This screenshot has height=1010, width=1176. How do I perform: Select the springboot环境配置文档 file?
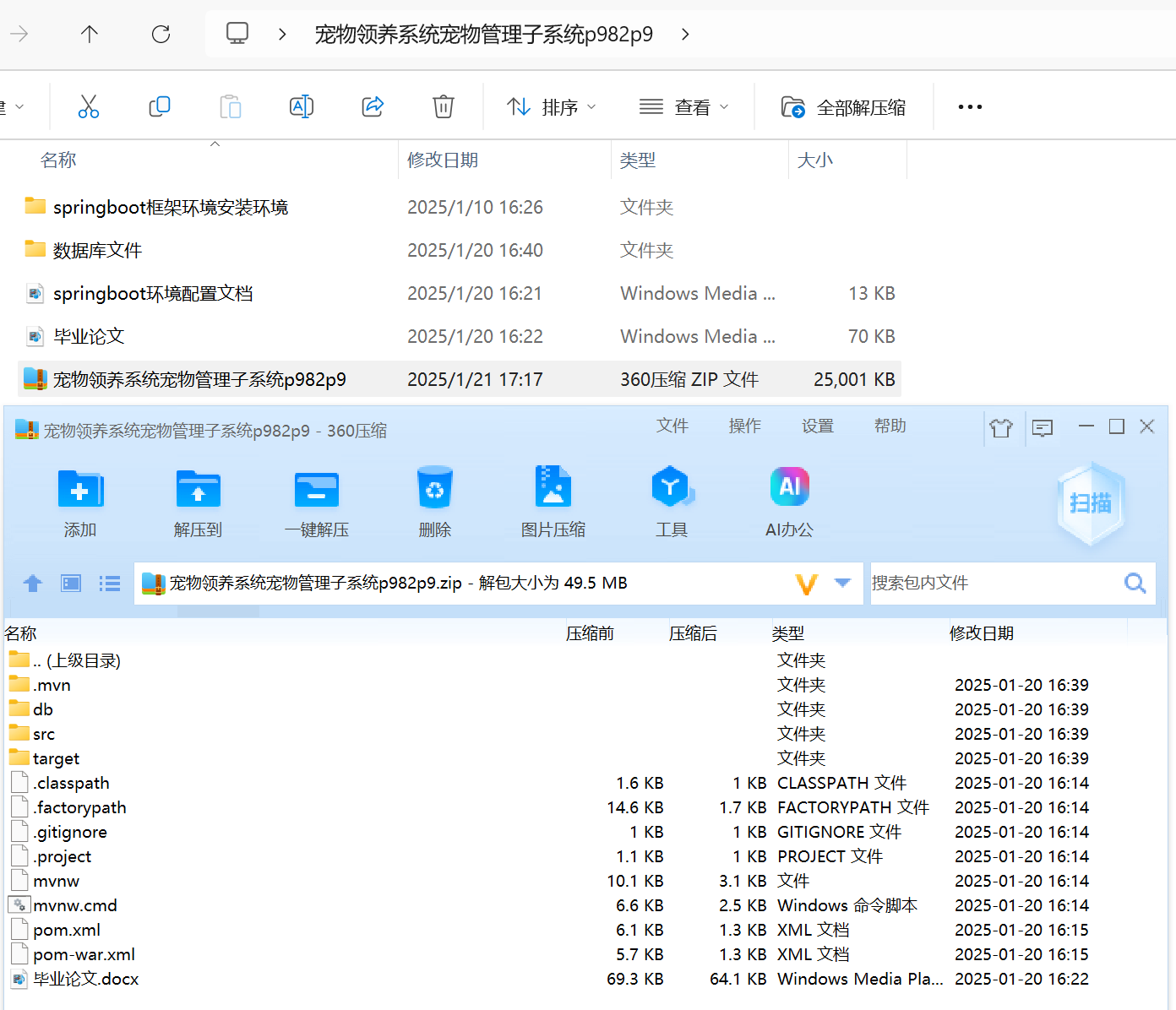click(x=153, y=293)
